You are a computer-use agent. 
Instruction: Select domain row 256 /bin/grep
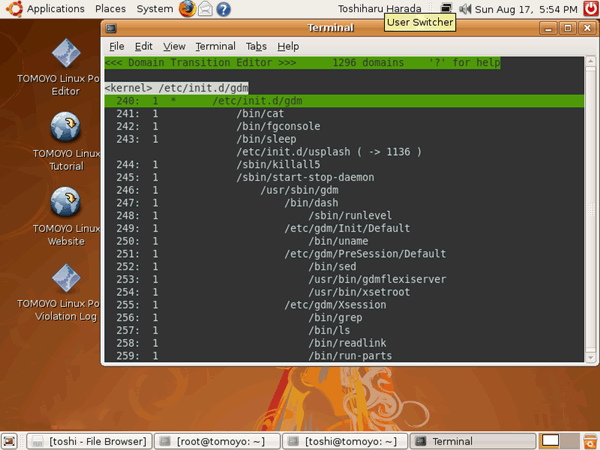click(x=344, y=318)
